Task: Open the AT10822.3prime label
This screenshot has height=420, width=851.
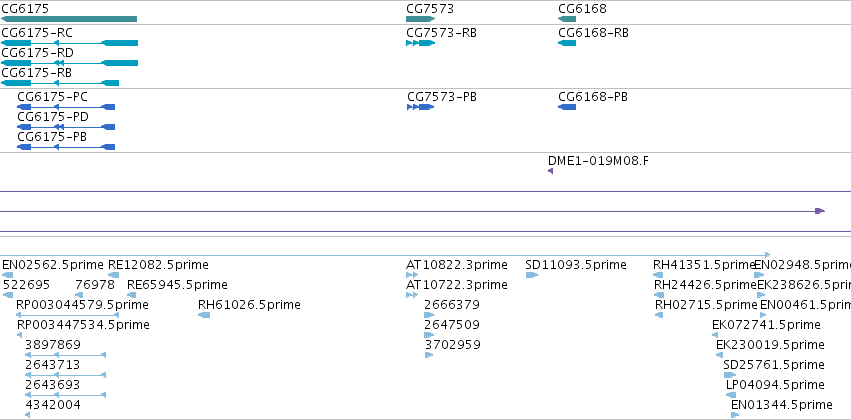Action: pyautogui.click(x=456, y=265)
